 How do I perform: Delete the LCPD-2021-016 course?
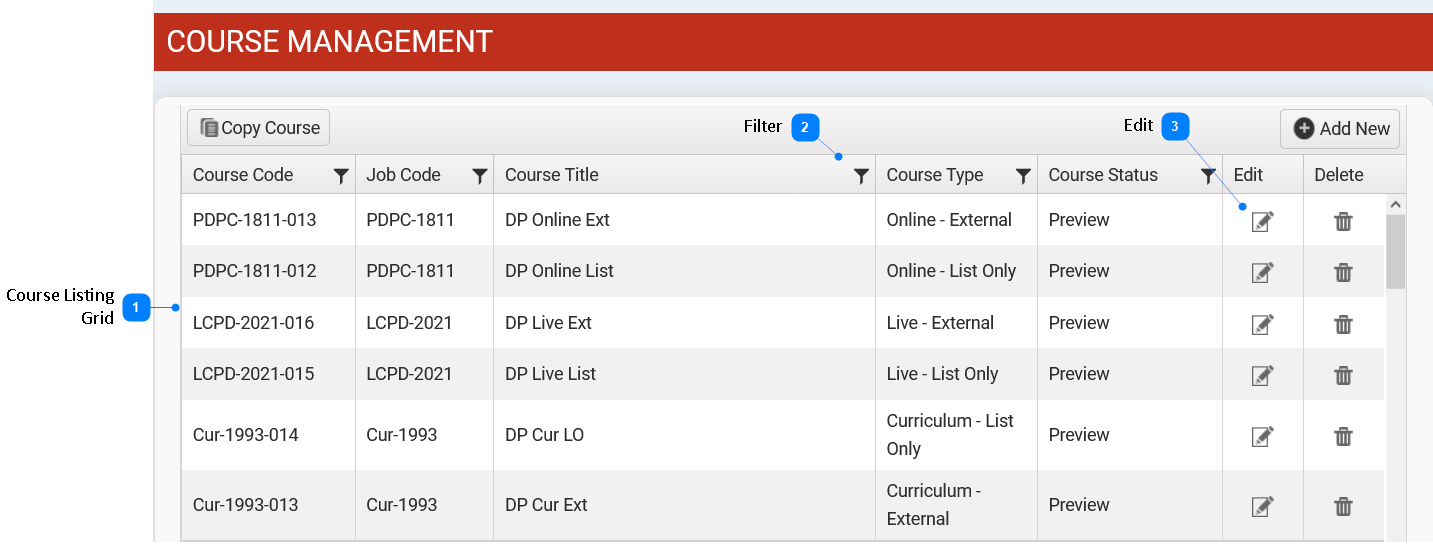tap(1343, 324)
